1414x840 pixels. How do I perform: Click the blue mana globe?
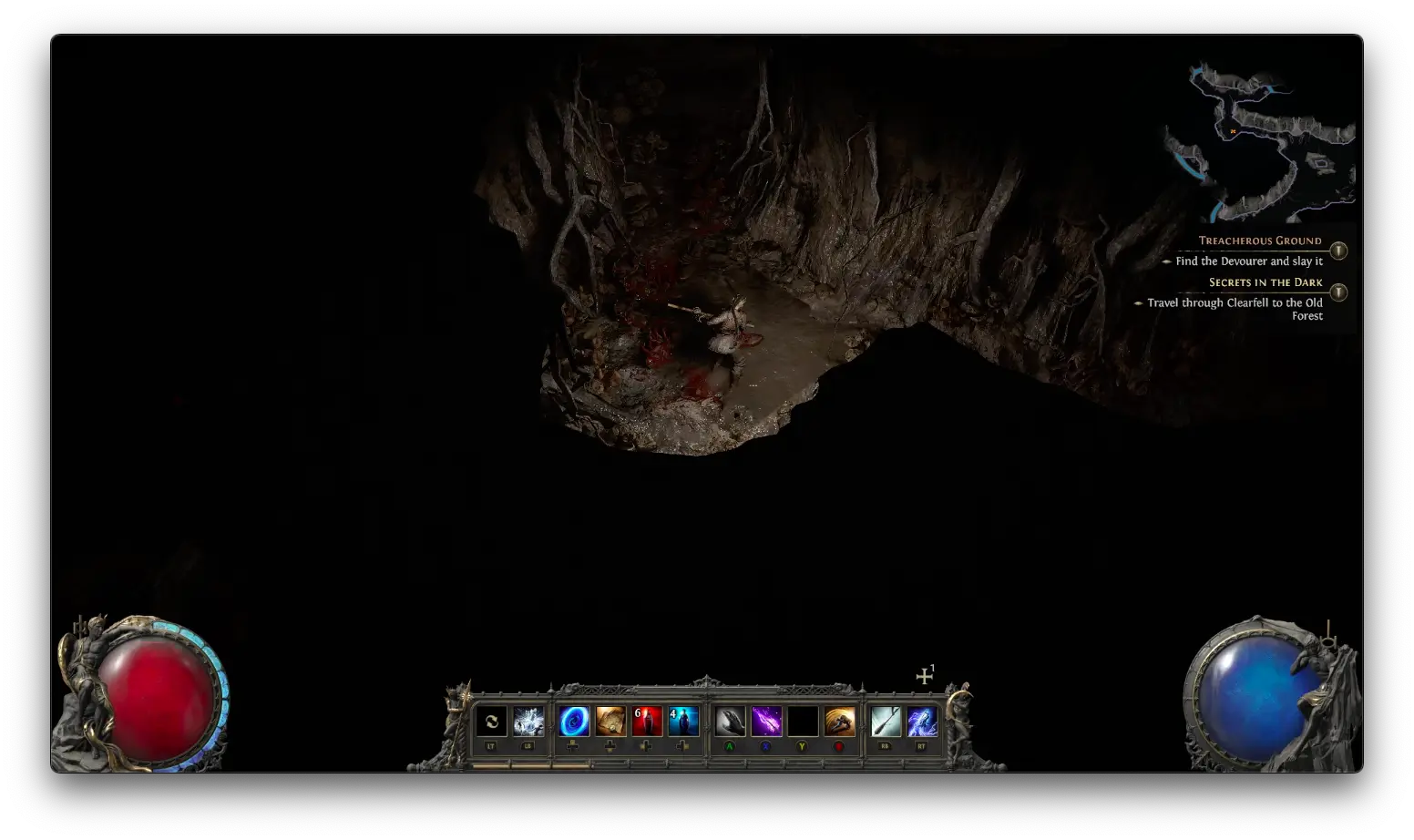(x=1258, y=698)
